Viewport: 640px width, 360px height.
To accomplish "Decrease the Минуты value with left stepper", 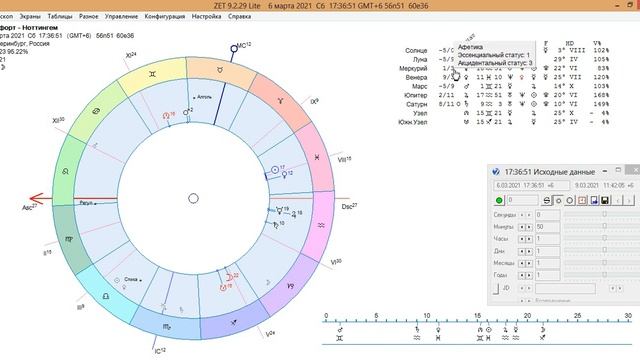I will pos(522,227).
